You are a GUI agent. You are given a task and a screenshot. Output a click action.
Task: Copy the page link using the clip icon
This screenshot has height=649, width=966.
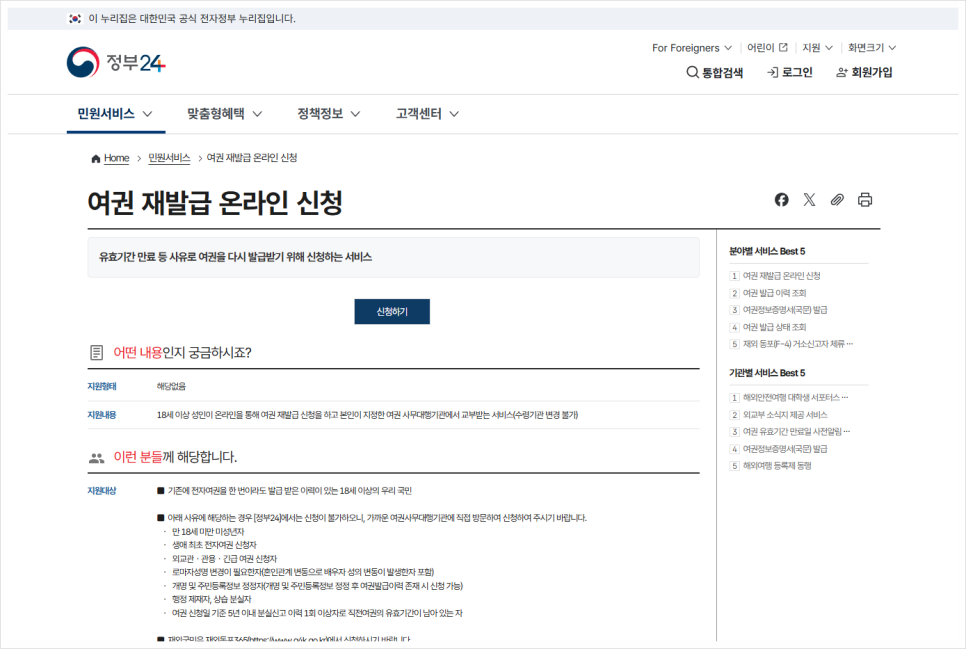(837, 200)
